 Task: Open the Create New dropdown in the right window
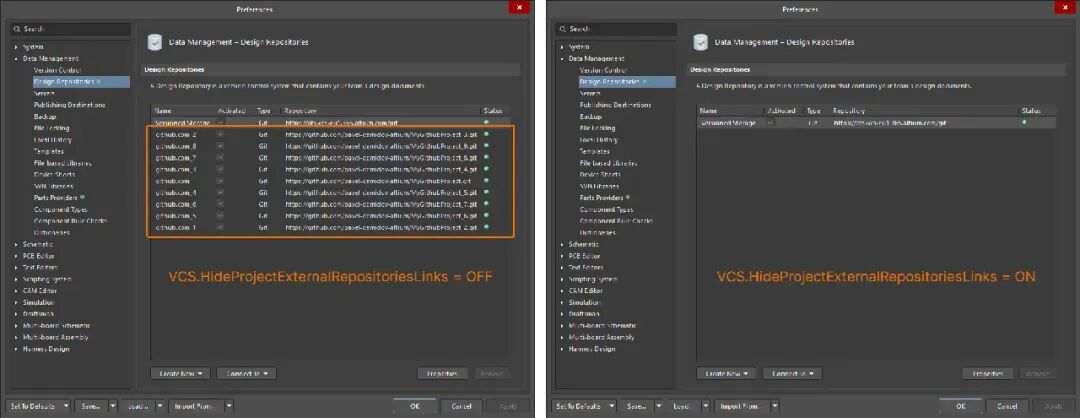726,373
